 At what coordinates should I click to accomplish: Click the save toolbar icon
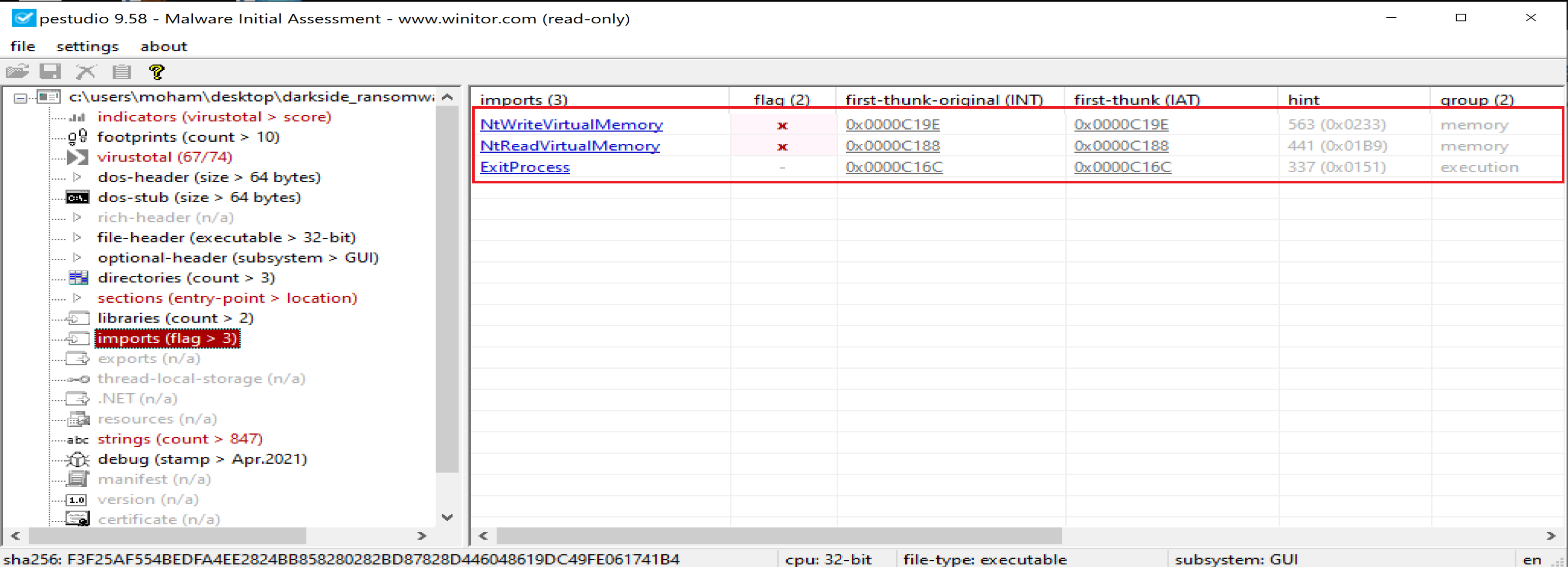[x=50, y=72]
